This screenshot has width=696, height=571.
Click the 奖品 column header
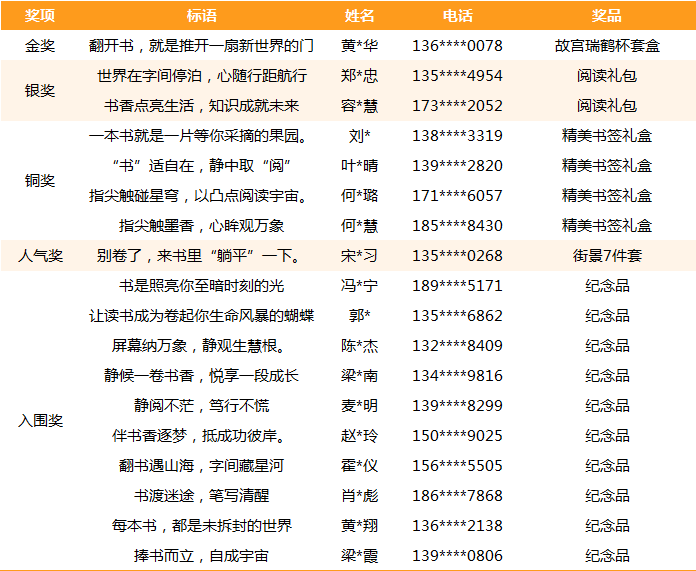tap(607, 16)
